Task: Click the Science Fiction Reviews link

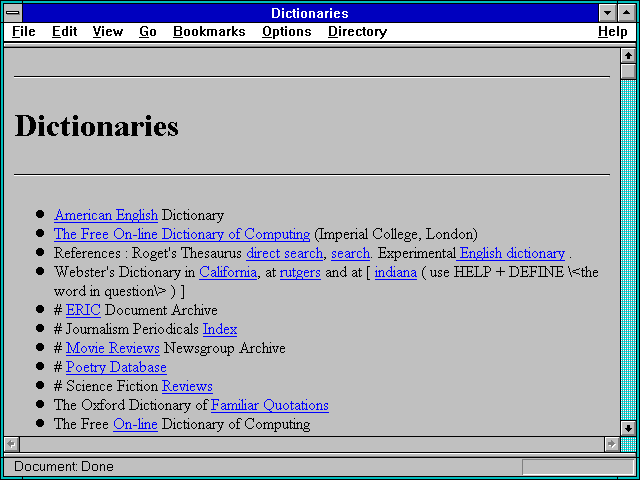Action: click(187, 386)
